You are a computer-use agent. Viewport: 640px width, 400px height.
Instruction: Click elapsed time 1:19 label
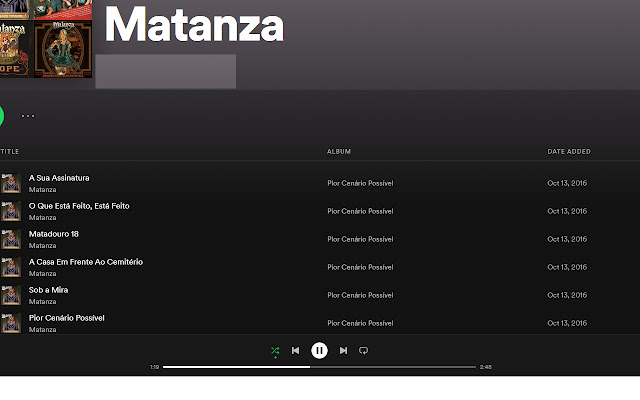click(x=154, y=367)
